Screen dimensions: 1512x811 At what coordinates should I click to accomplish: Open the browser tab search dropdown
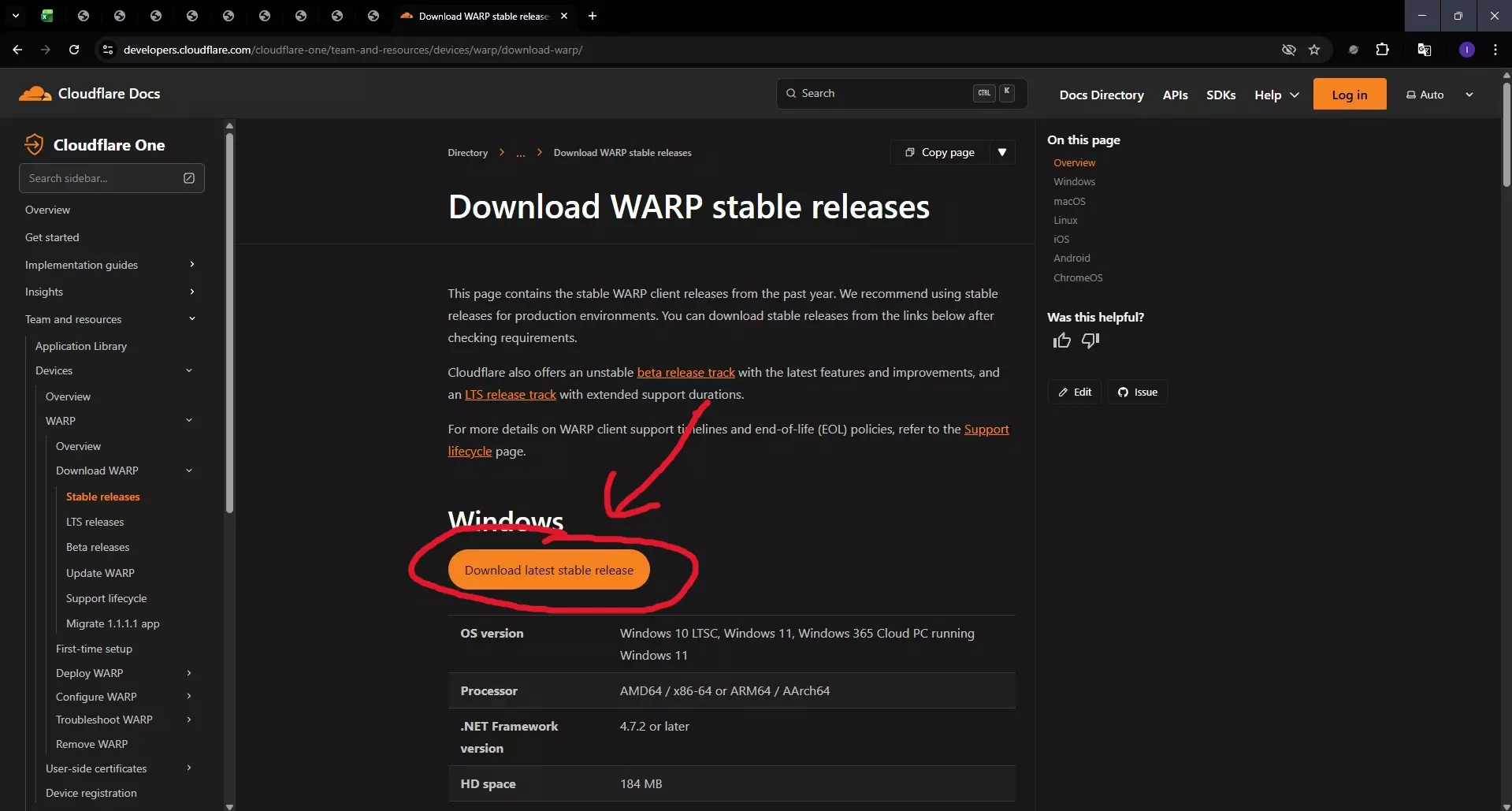pyautogui.click(x=15, y=16)
